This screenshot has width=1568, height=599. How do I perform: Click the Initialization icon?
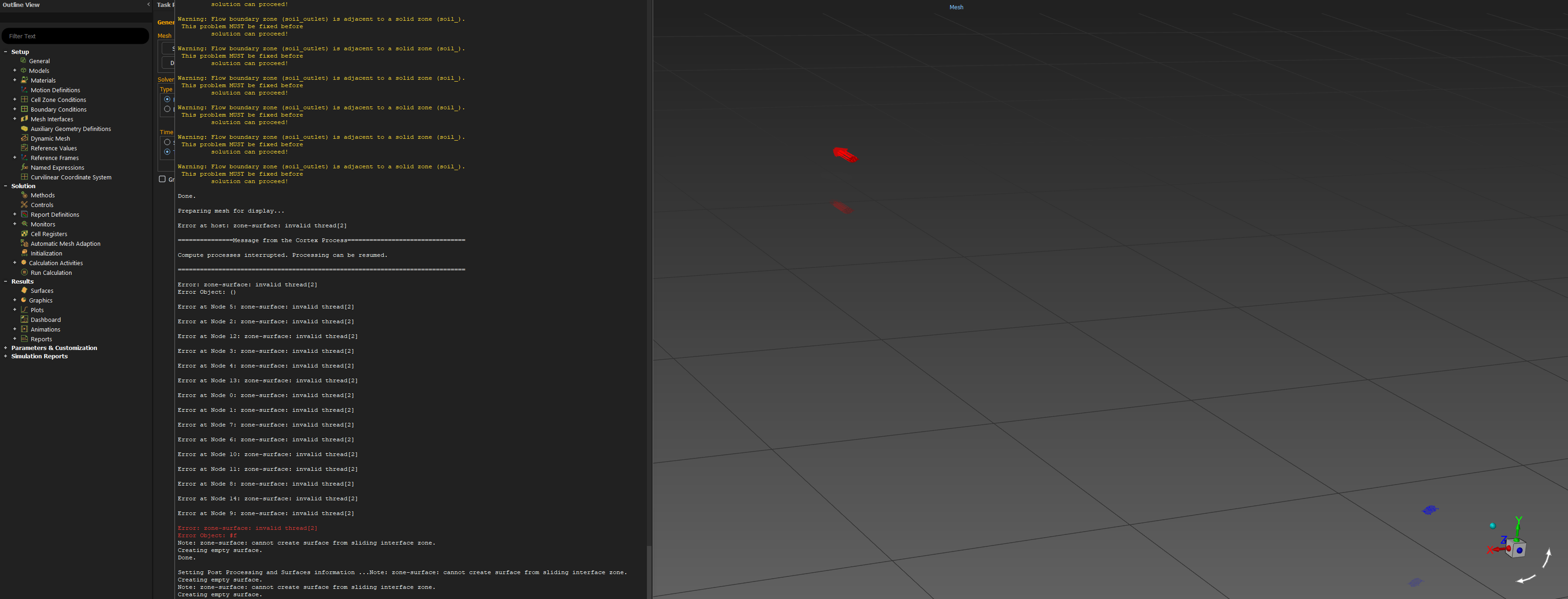click(24, 253)
